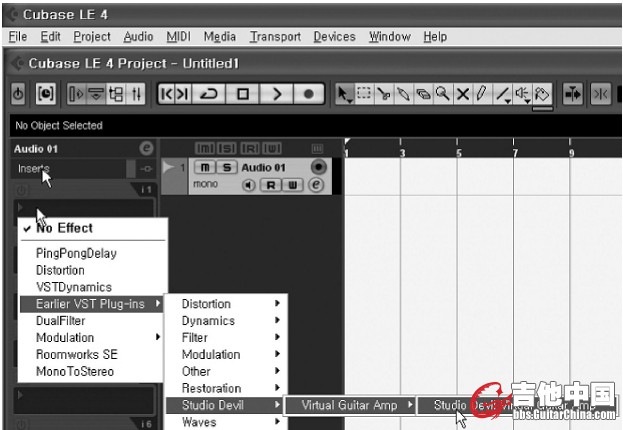Start playback with the Play button
This screenshot has height=430, width=623.
[x=277, y=94]
